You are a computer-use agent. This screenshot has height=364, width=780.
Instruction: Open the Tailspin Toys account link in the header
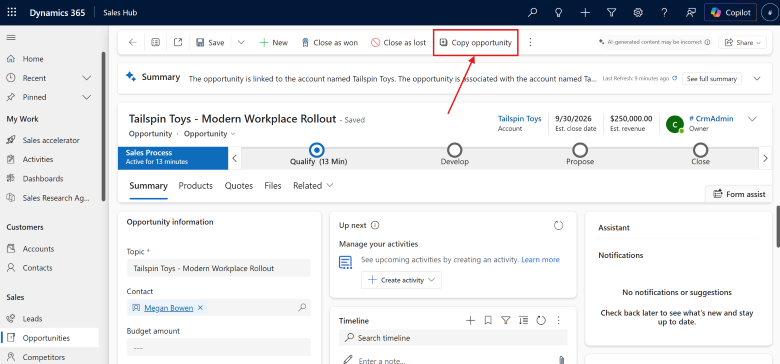pos(519,119)
